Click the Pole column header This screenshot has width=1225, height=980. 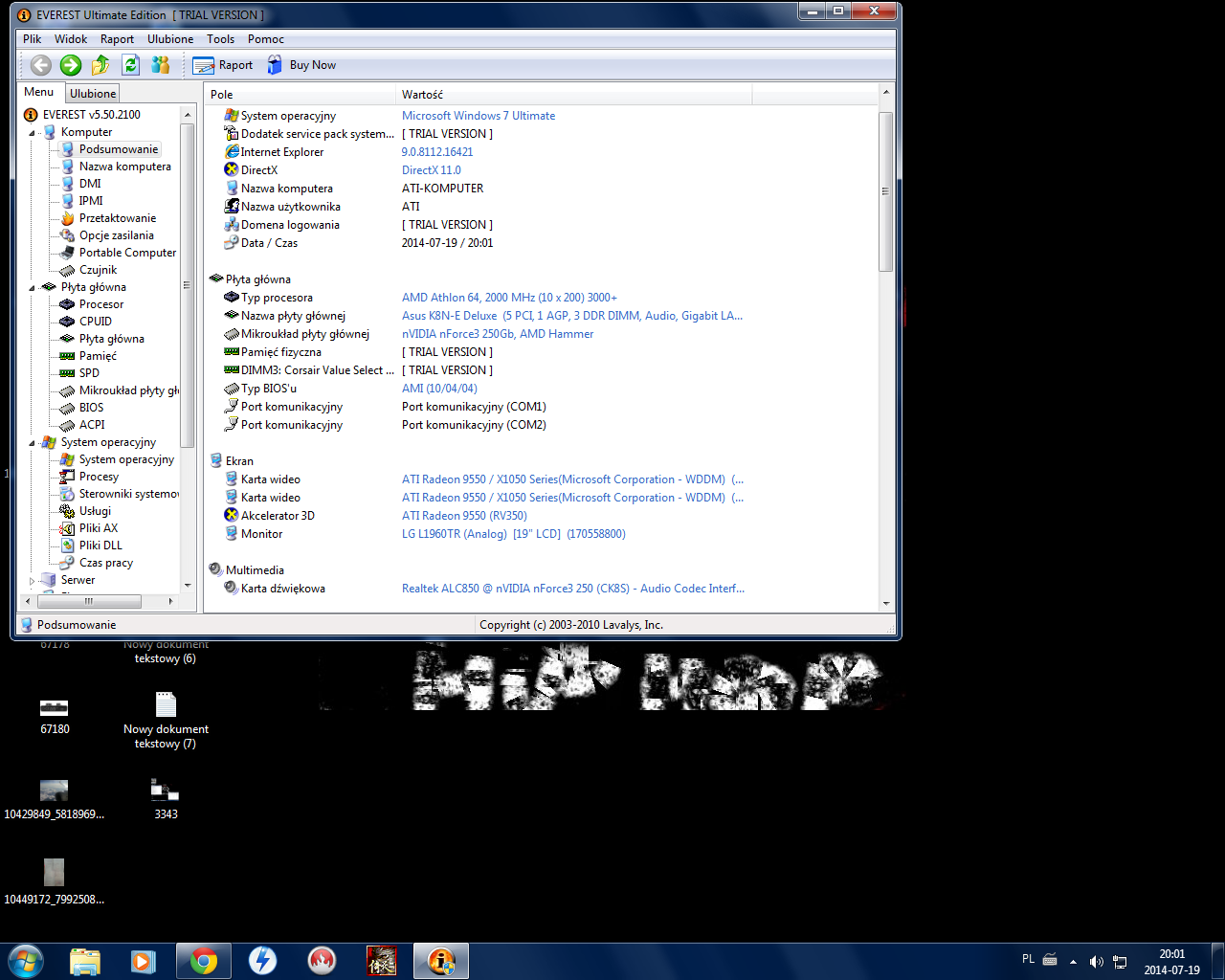pyautogui.click(x=301, y=94)
